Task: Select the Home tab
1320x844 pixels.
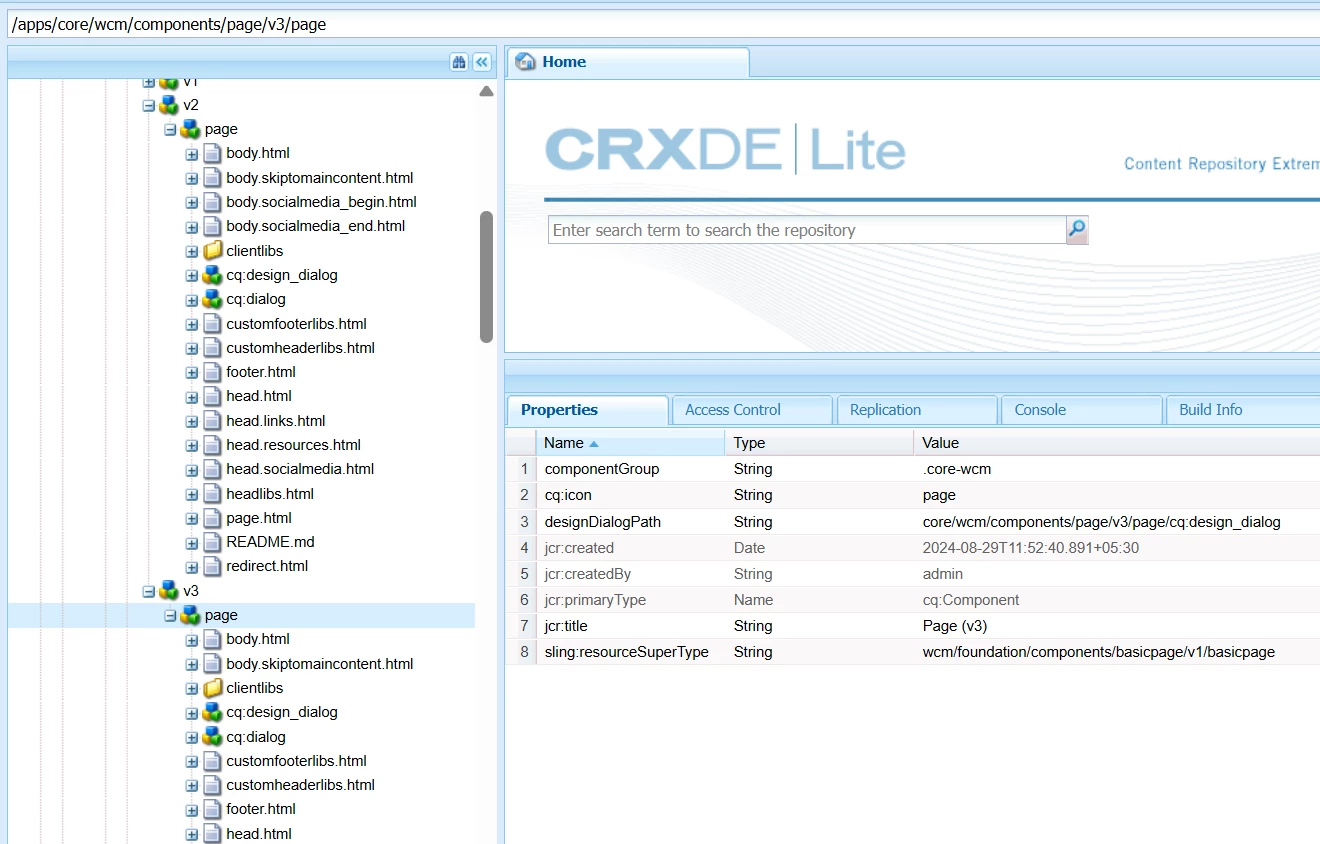Action: pyautogui.click(x=628, y=62)
